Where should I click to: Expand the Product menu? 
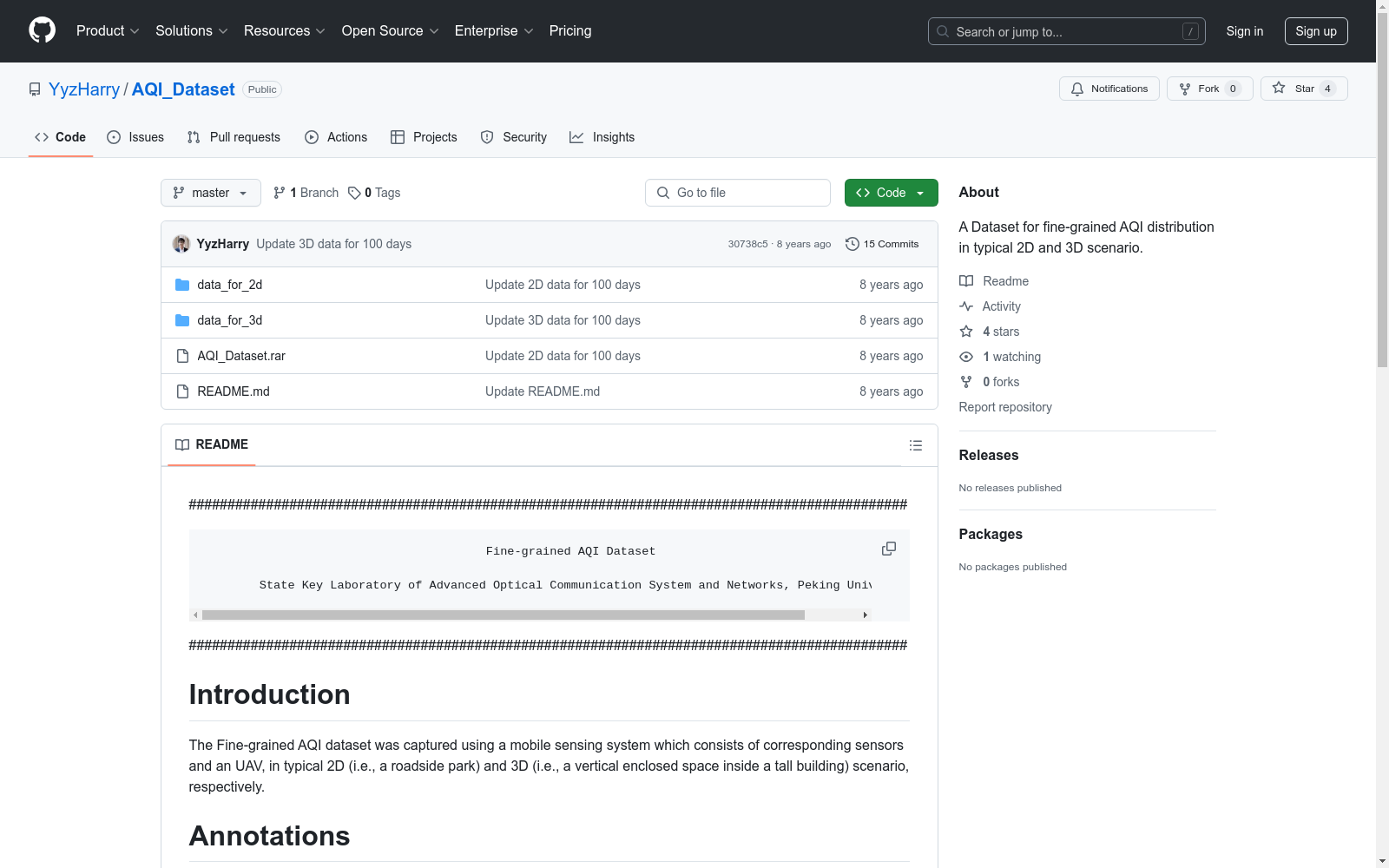pyautogui.click(x=108, y=31)
